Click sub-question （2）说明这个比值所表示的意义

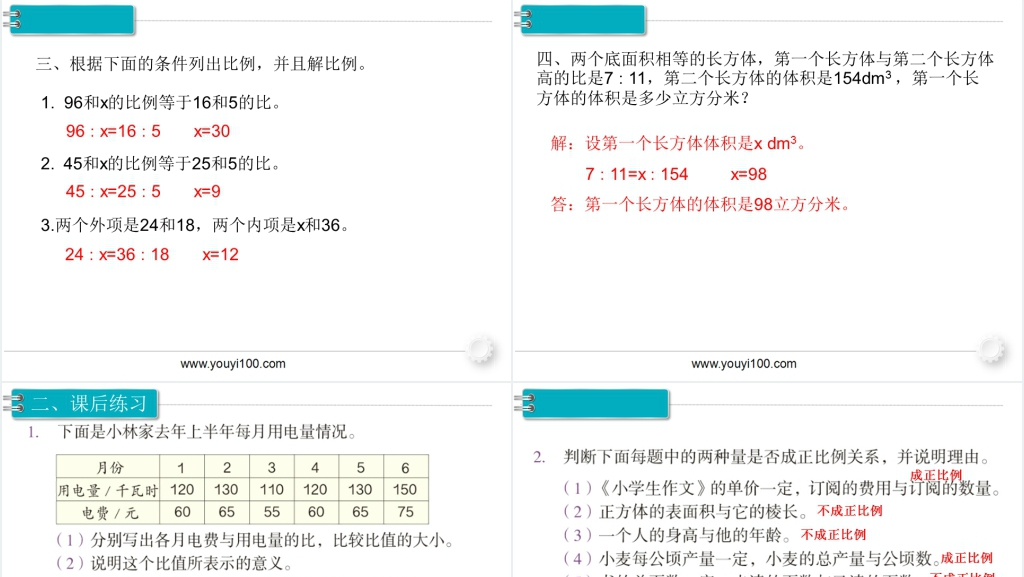tap(174, 563)
